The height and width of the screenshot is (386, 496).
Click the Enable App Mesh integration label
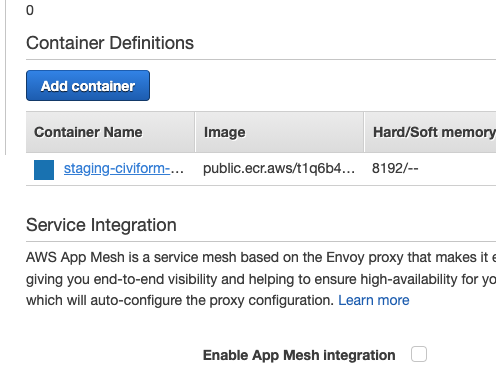299,355
